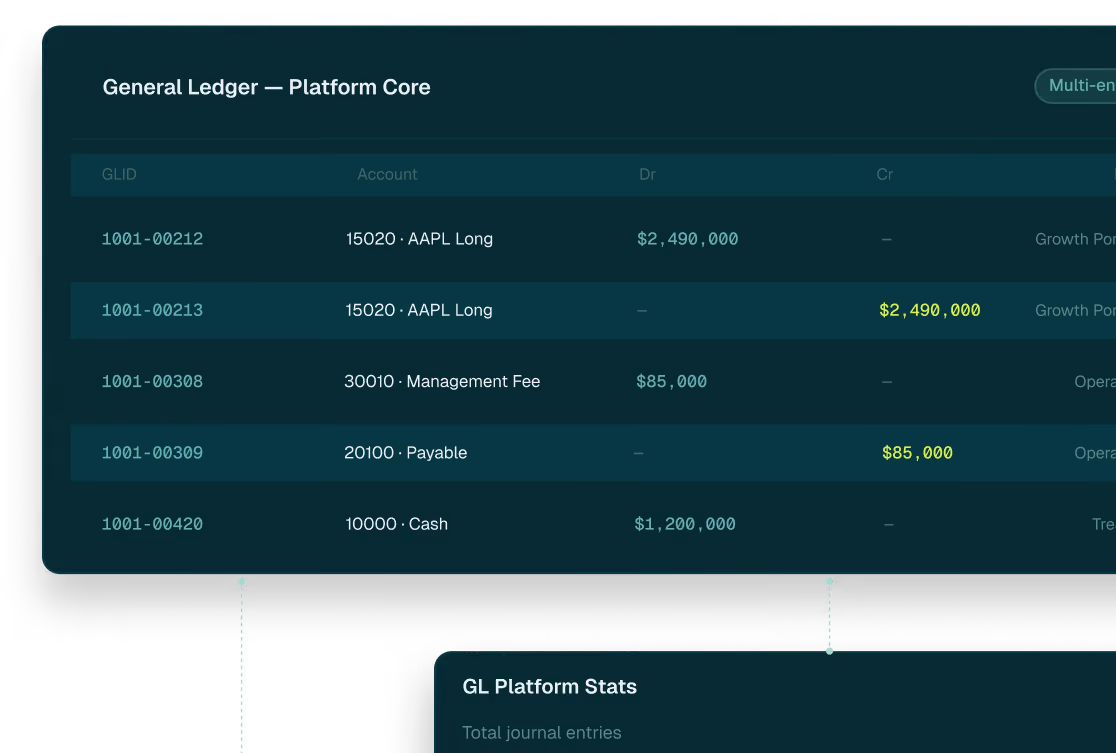Viewport: 1116px width, 753px height.
Task: Click the GLID column header
Action: (x=119, y=174)
